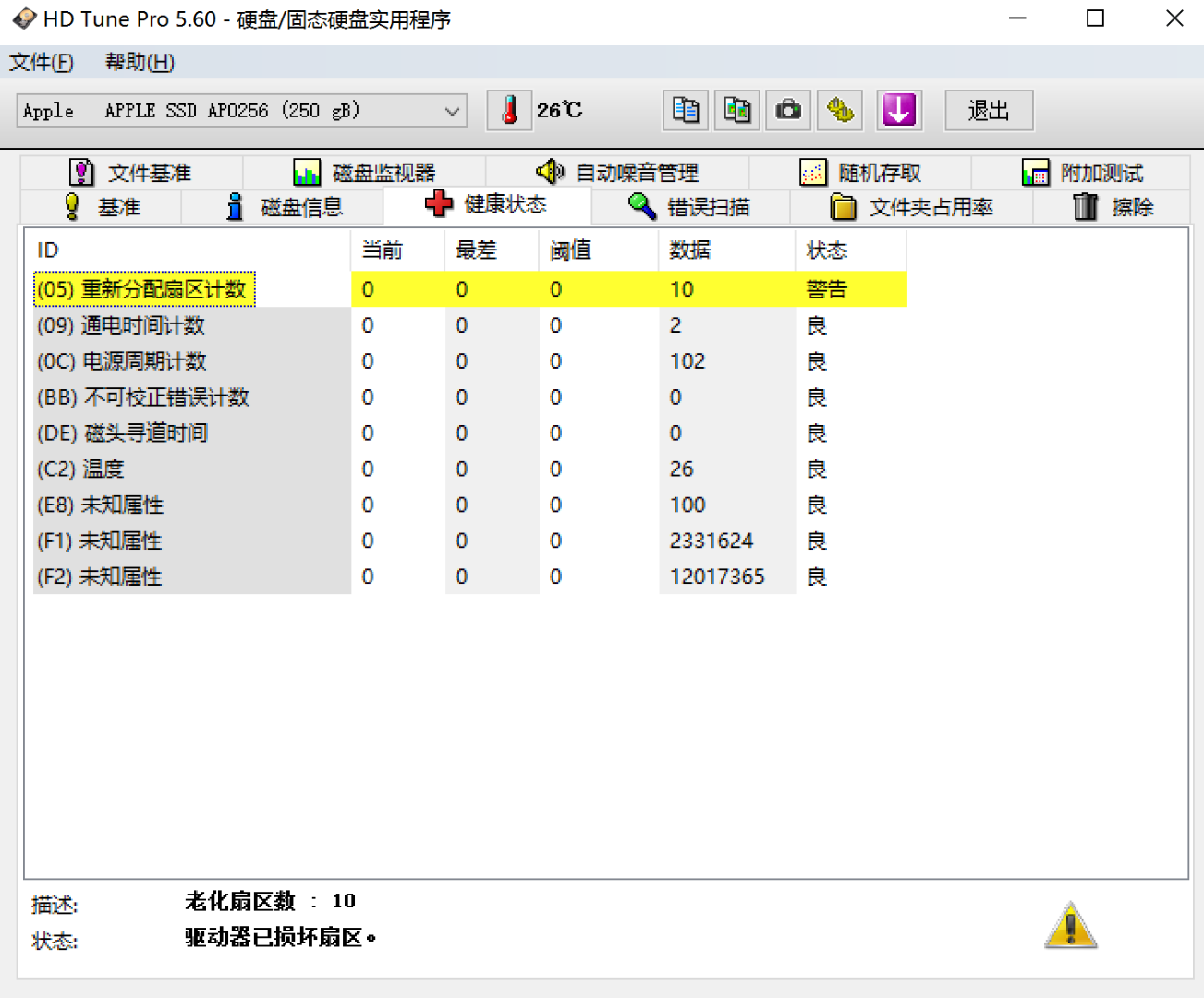Switch to the 错误扫描 tab
Viewport: 1204px width, 998px height.
(x=690, y=207)
